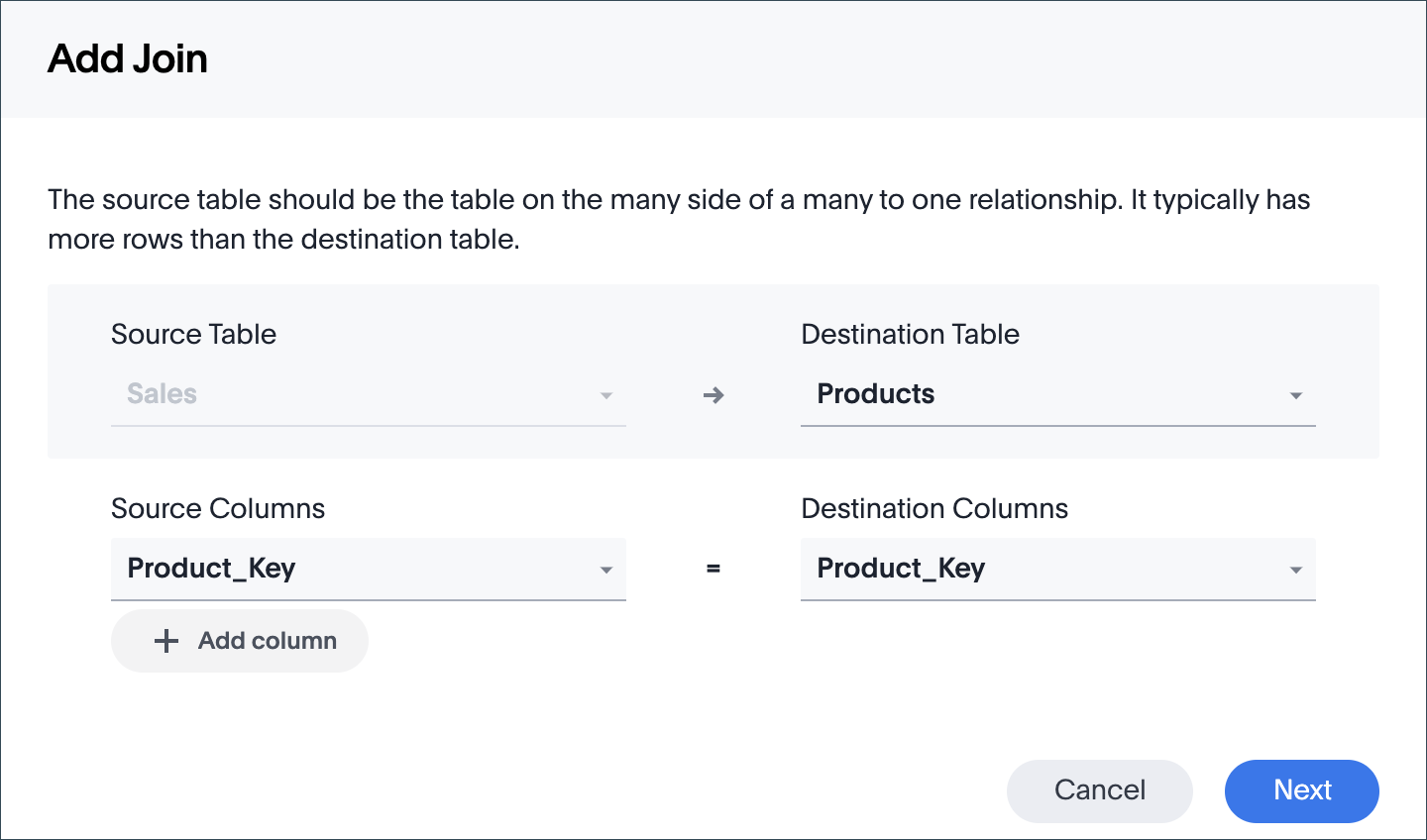
Task: Select Products in the Destination Table field
Action: [x=875, y=394]
